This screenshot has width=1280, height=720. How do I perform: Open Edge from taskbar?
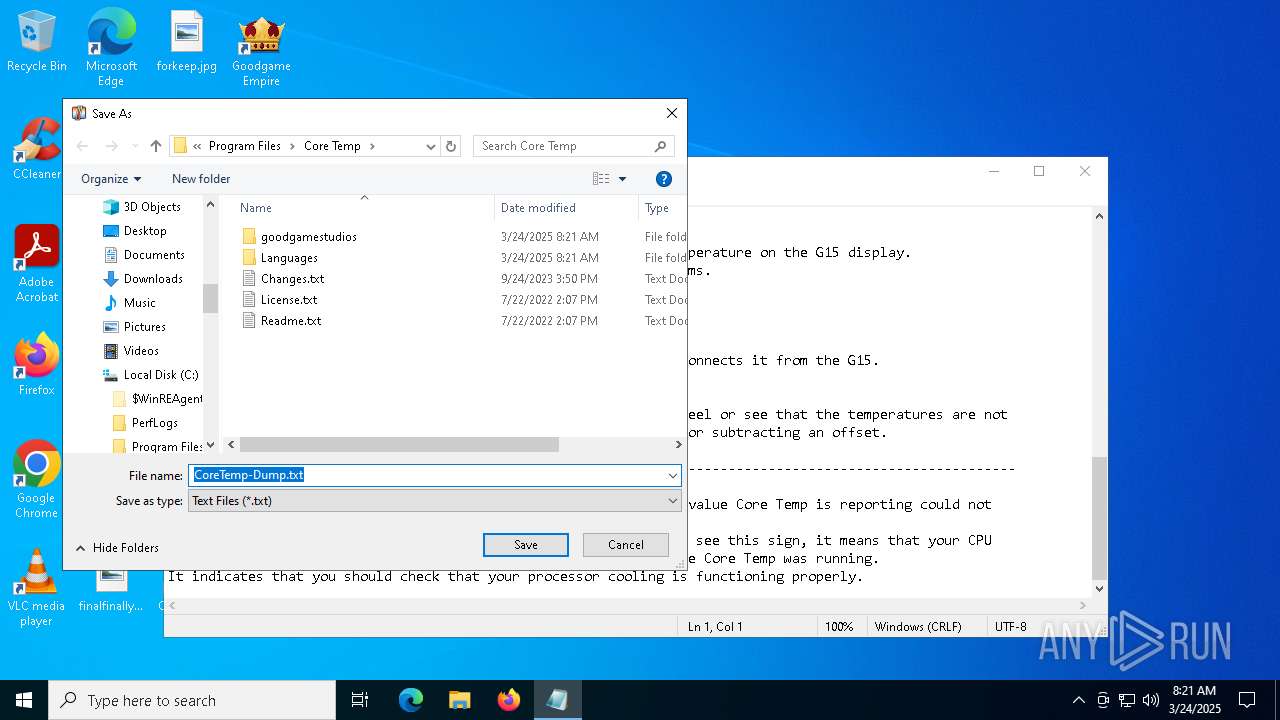pyautogui.click(x=411, y=700)
